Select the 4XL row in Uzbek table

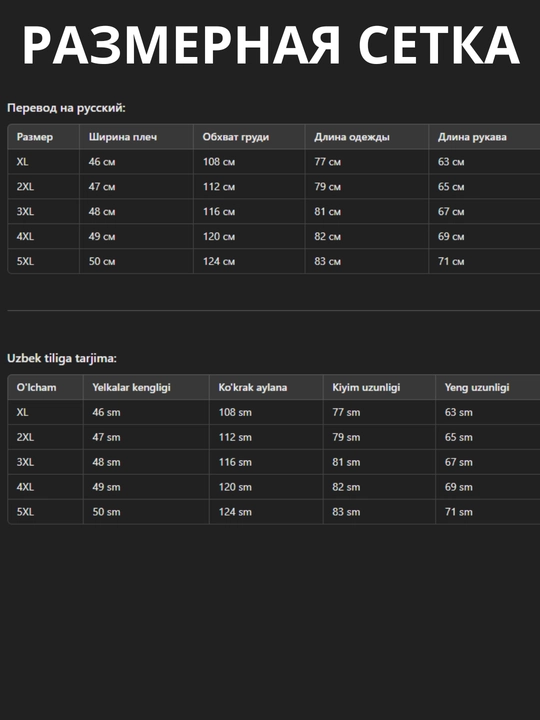(x=274, y=487)
